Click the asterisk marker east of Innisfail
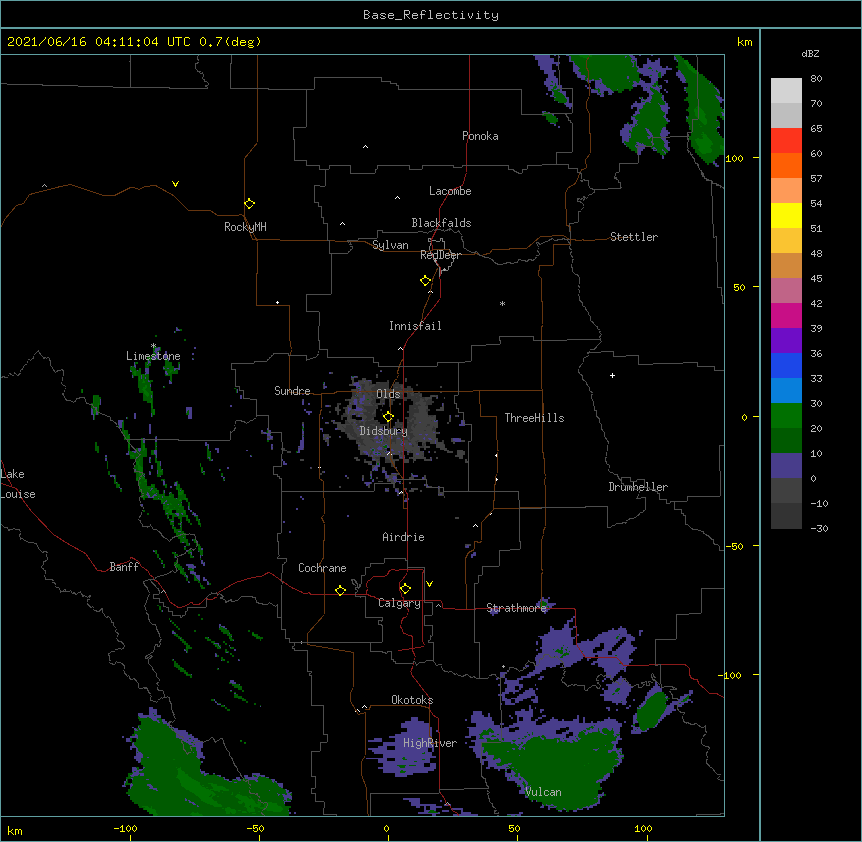The height and width of the screenshot is (842, 862). [x=502, y=303]
